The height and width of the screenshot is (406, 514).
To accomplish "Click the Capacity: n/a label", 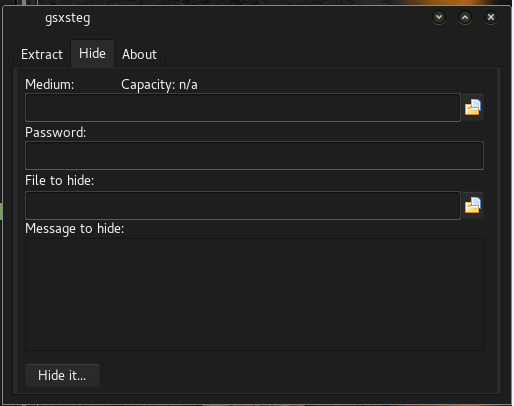I will pyautogui.click(x=159, y=85).
